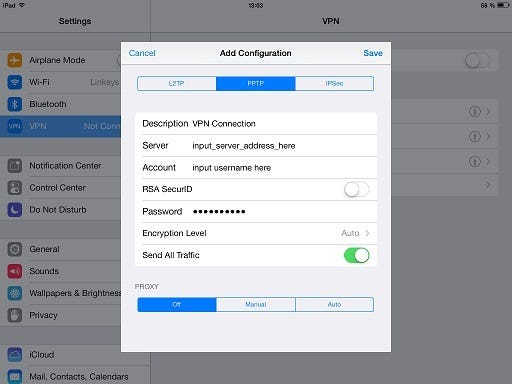Tap the iCloud icon
This screenshot has height=384, width=512.
coord(15,355)
